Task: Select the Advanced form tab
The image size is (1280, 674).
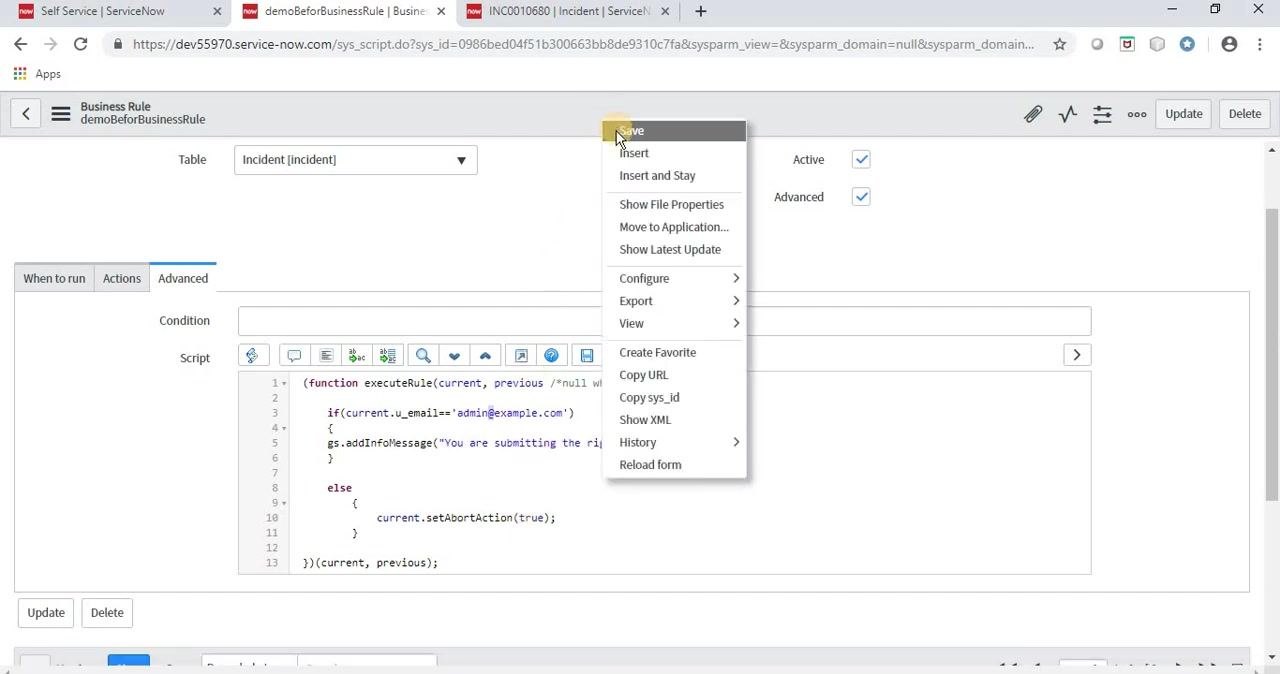Action: click(x=183, y=278)
